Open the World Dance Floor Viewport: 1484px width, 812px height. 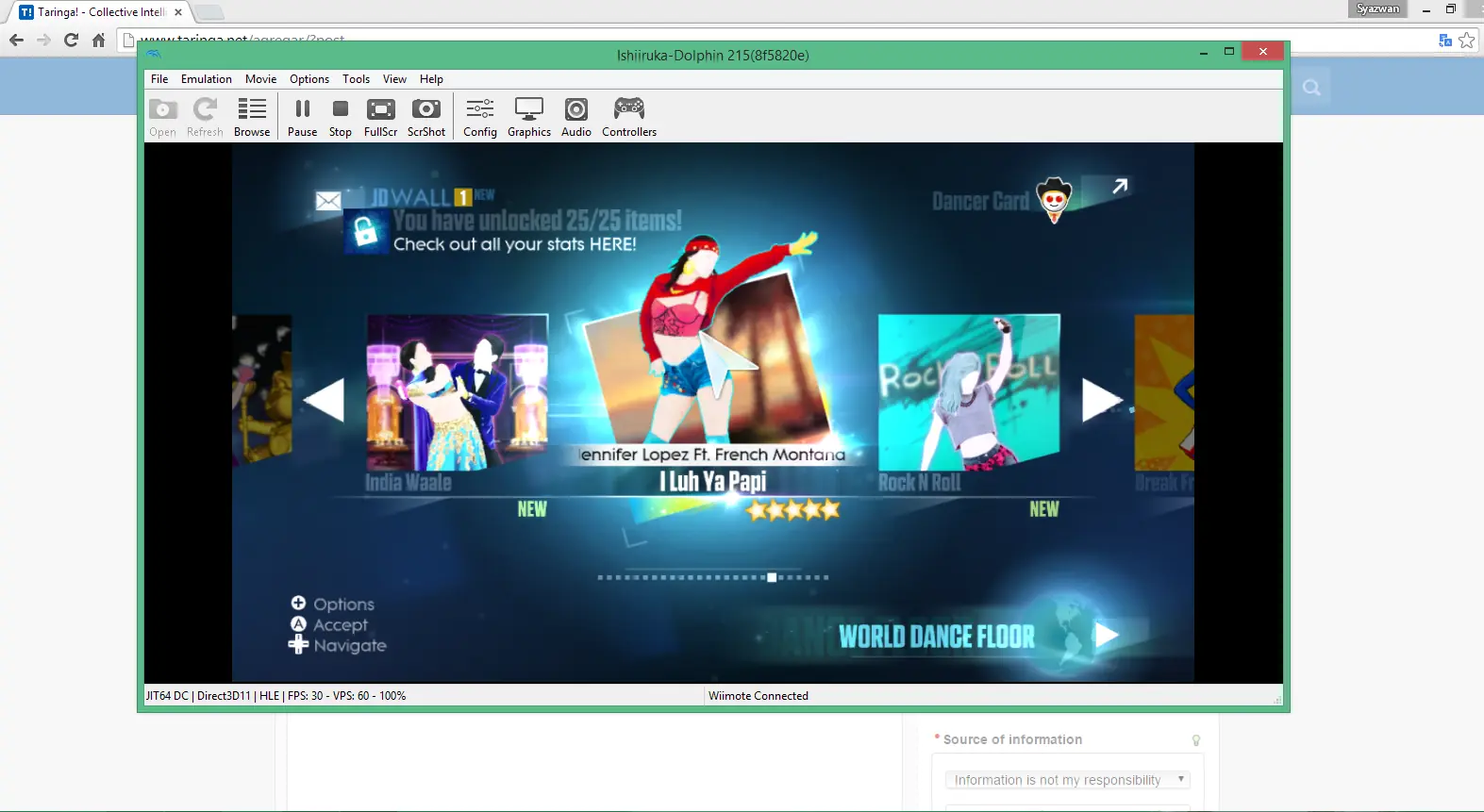point(937,637)
